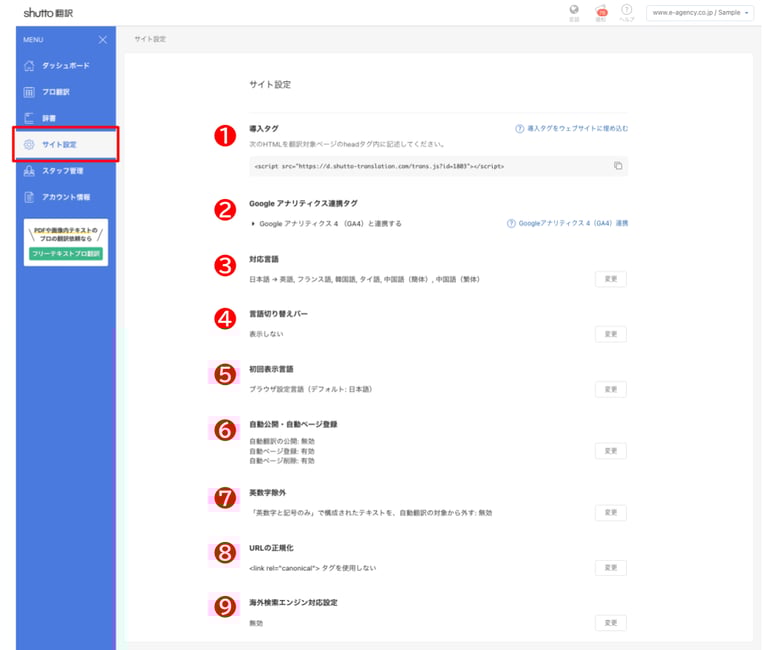781x650 pixels.
Task: Click 変更 button for URLの正規化
Action: click(611, 568)
